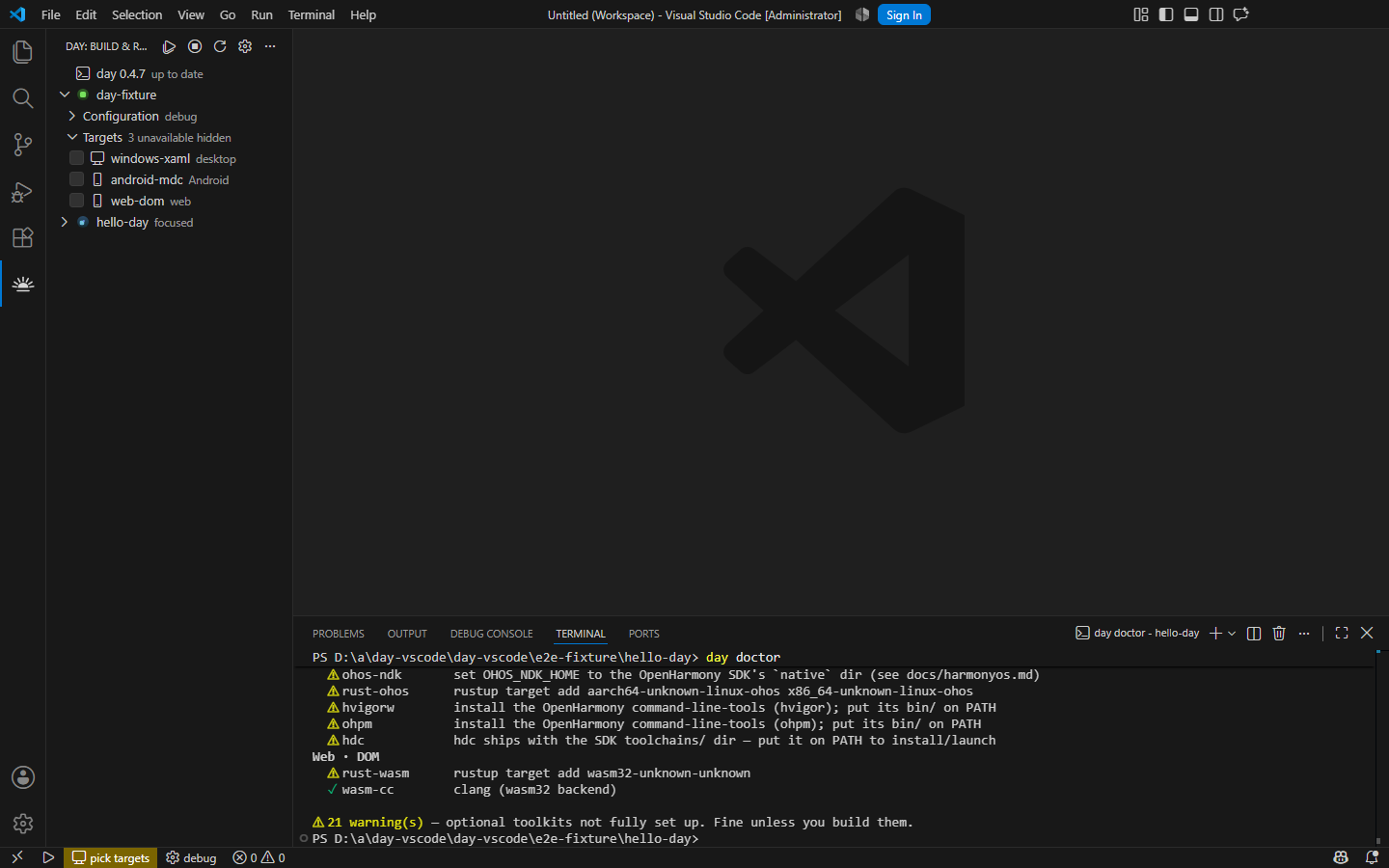Click the Copilot status icon in status bar

pos(1341,857)
